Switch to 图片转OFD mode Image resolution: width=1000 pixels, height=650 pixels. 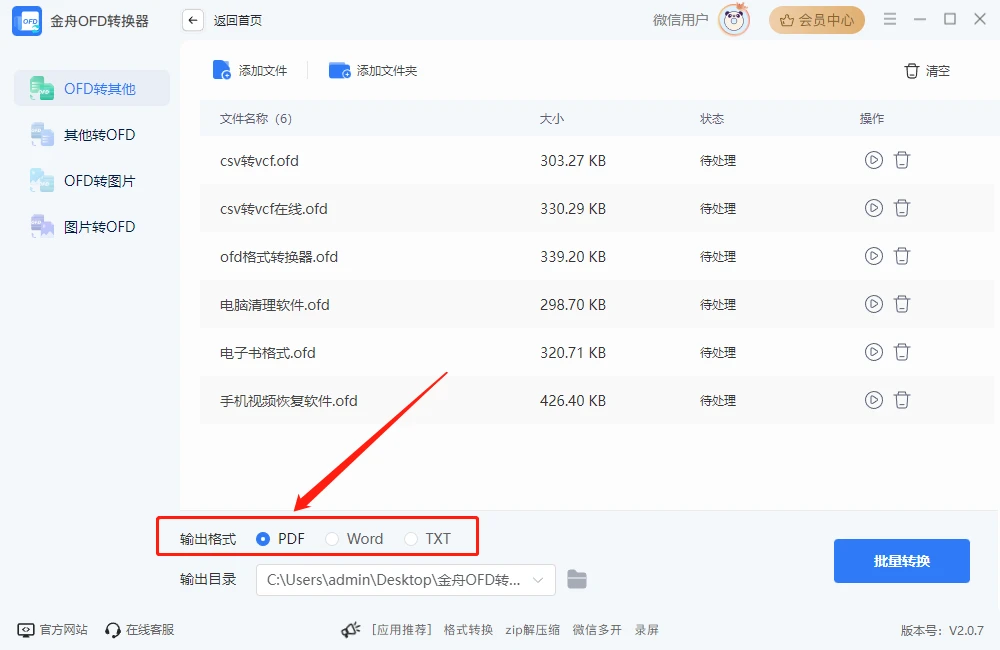(x=92, y=226)
